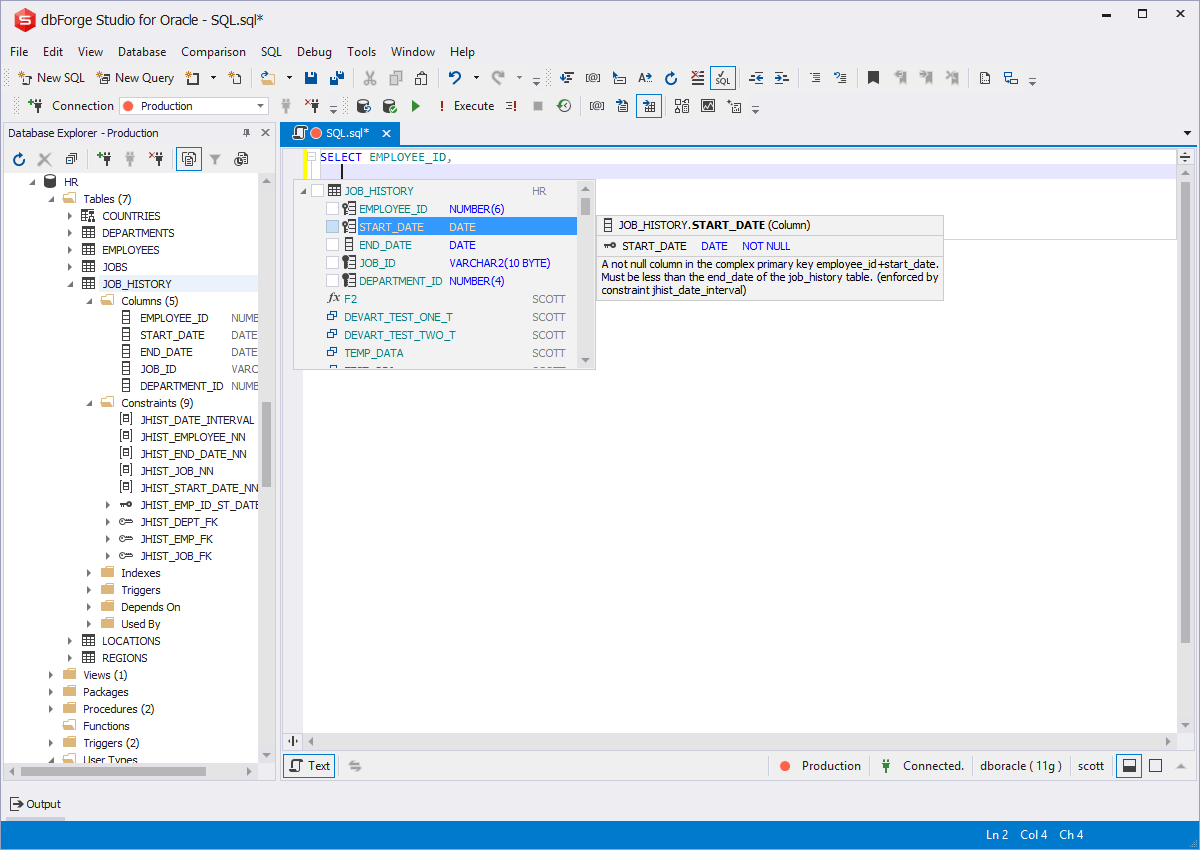1200x850 pixels.
Task: Open the Database menu
Action: point(142,52)
